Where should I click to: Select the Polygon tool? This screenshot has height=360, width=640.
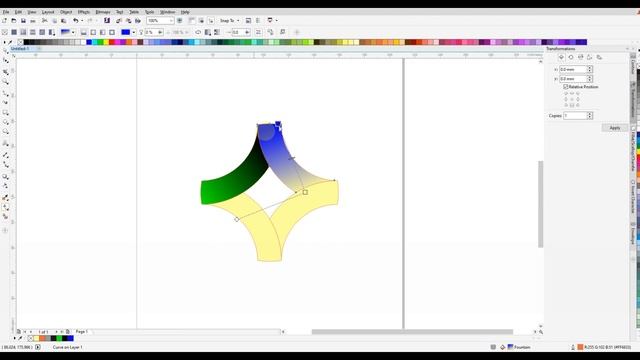pyautogui.click(x=6, y=131)
